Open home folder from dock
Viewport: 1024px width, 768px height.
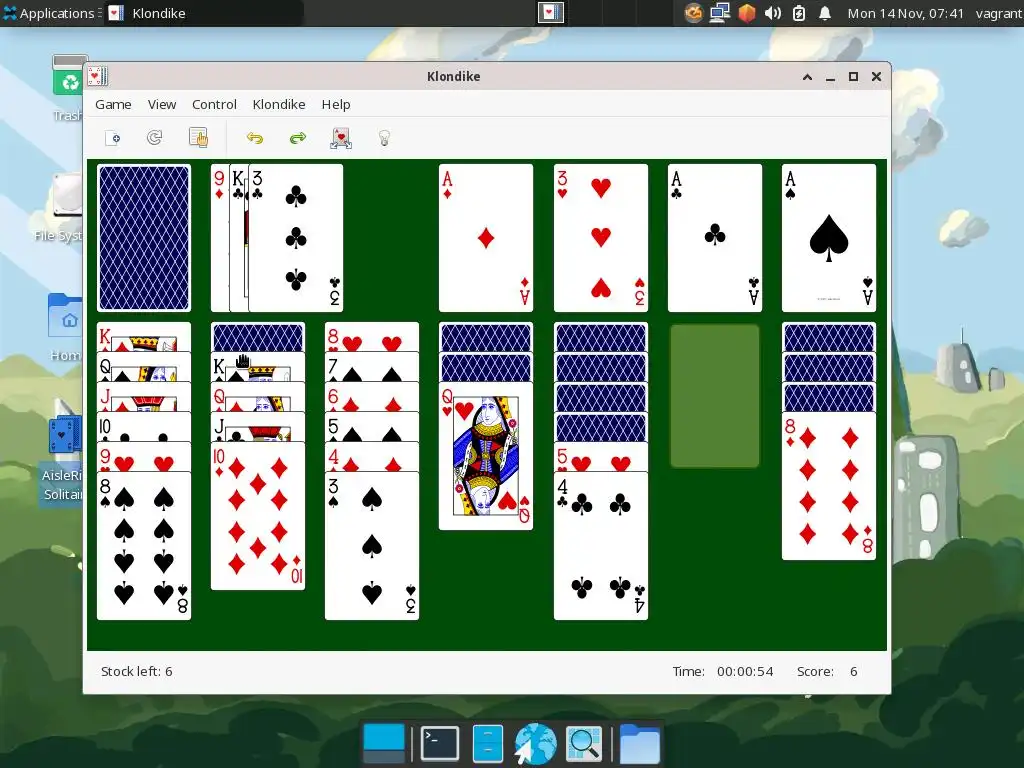tap(639, 743)
